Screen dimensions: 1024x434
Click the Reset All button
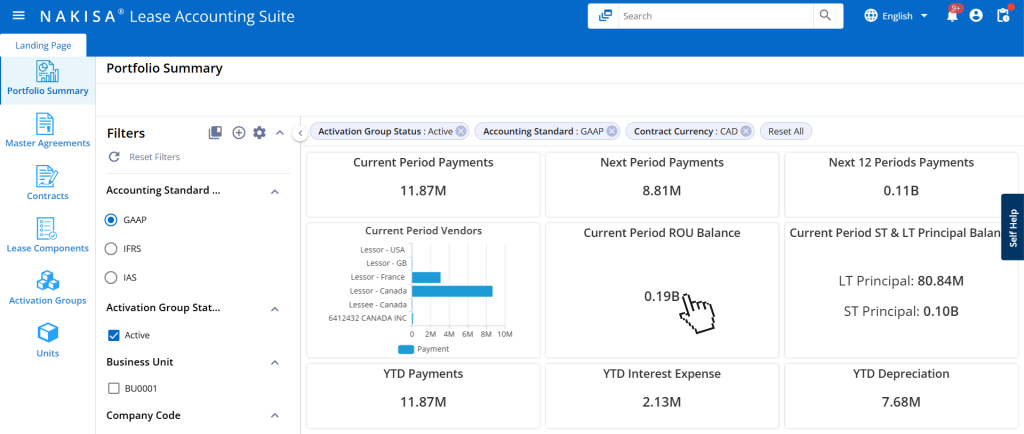click(786, 131)
